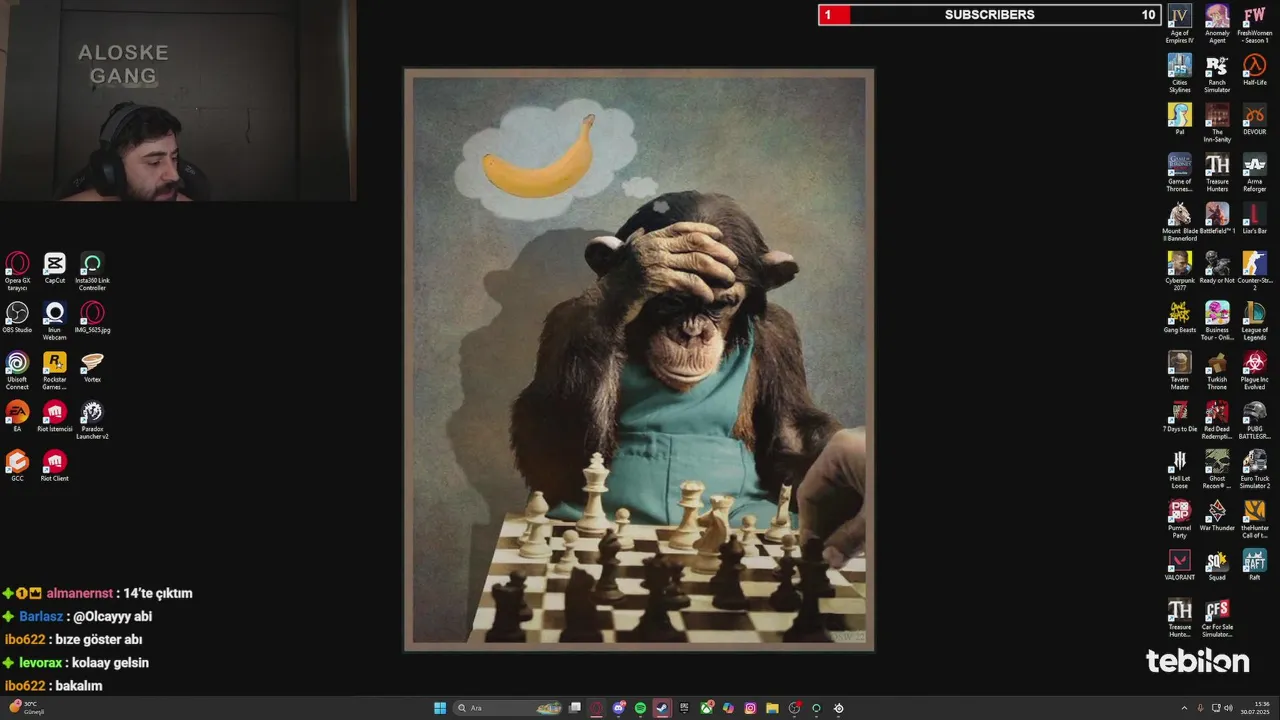Launch the Anomaly Agent desktop shortcut
The height and width of the screenshot is (720, 1280).
pos(1217,24)
